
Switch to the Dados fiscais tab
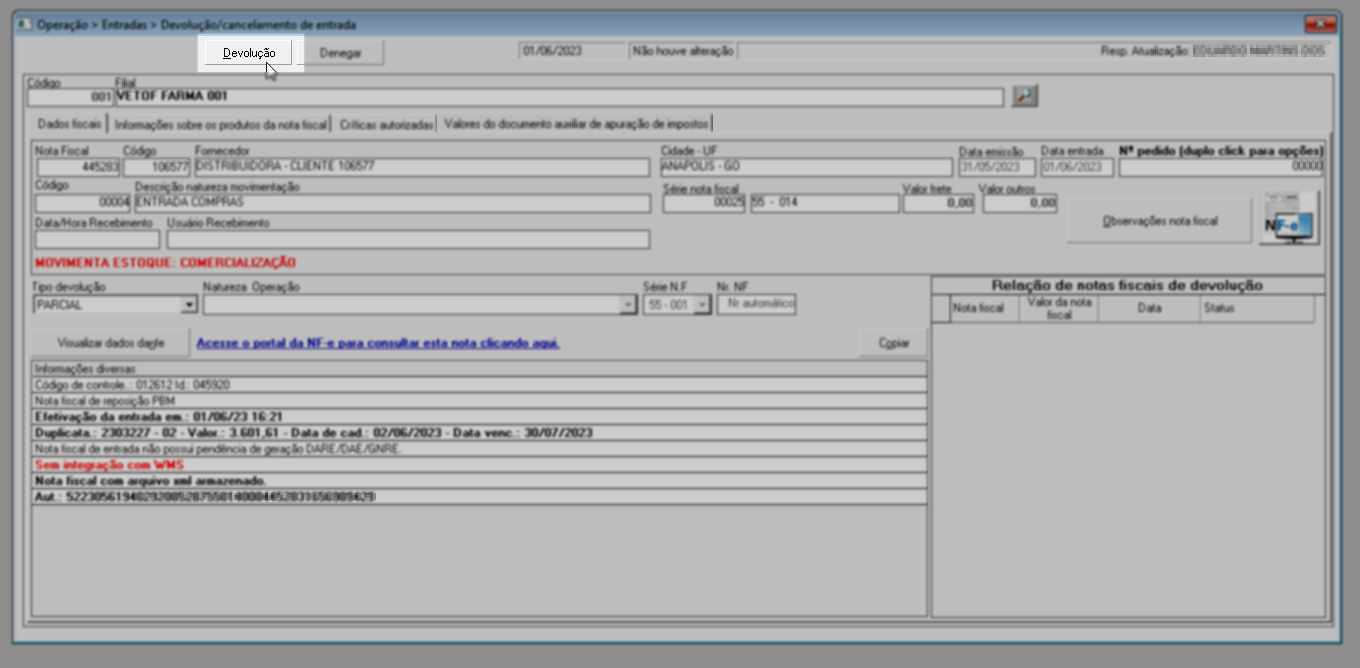coord(69,125)
